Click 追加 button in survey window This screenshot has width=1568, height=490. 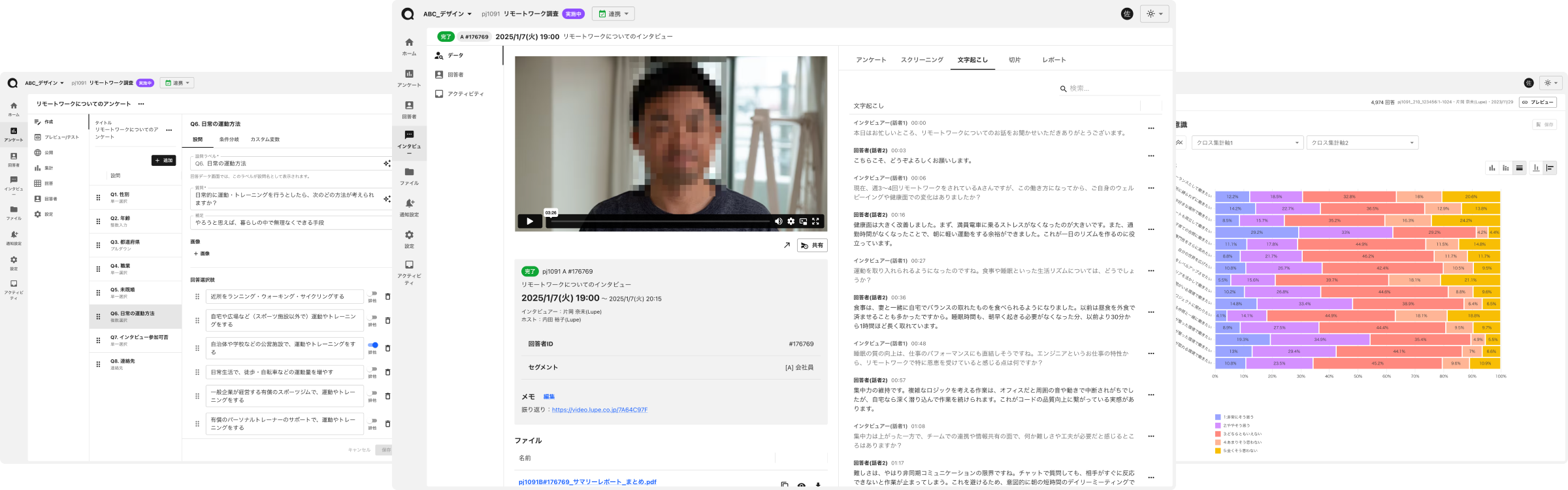164,160
